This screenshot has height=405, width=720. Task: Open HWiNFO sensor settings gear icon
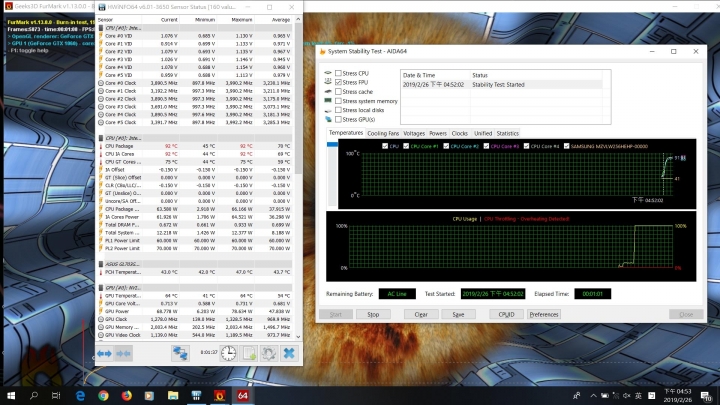pyautogui.click(x=269, y=353)
